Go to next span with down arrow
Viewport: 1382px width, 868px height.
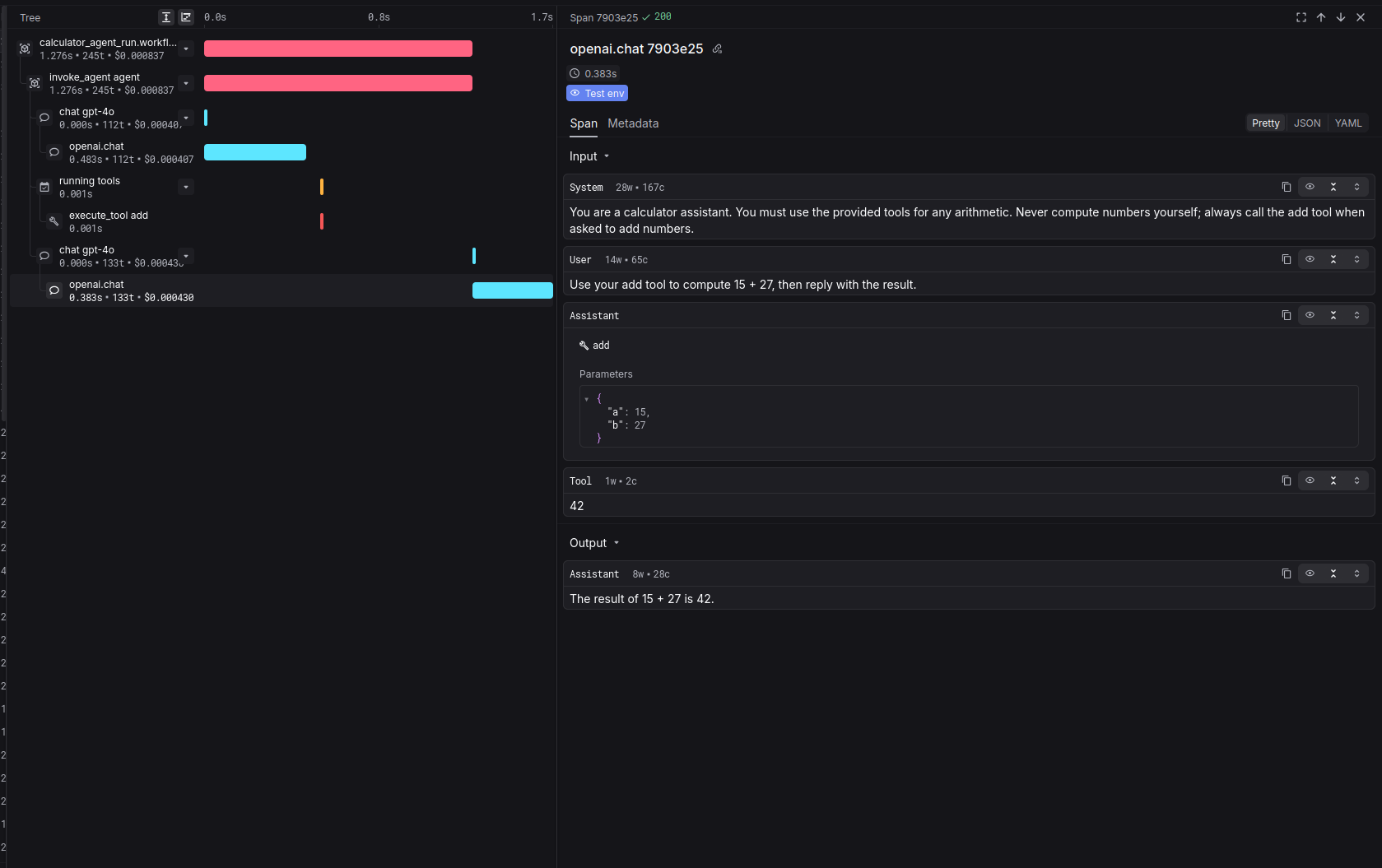click(x=1341, y=17)
